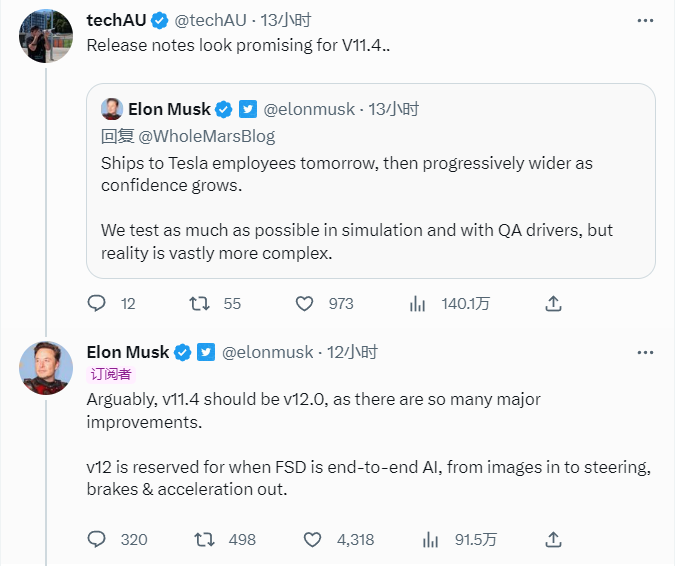Like techAU's tweet with heart icon
The width and height of the screenshot is (681, 566).
tap(304, 303)
